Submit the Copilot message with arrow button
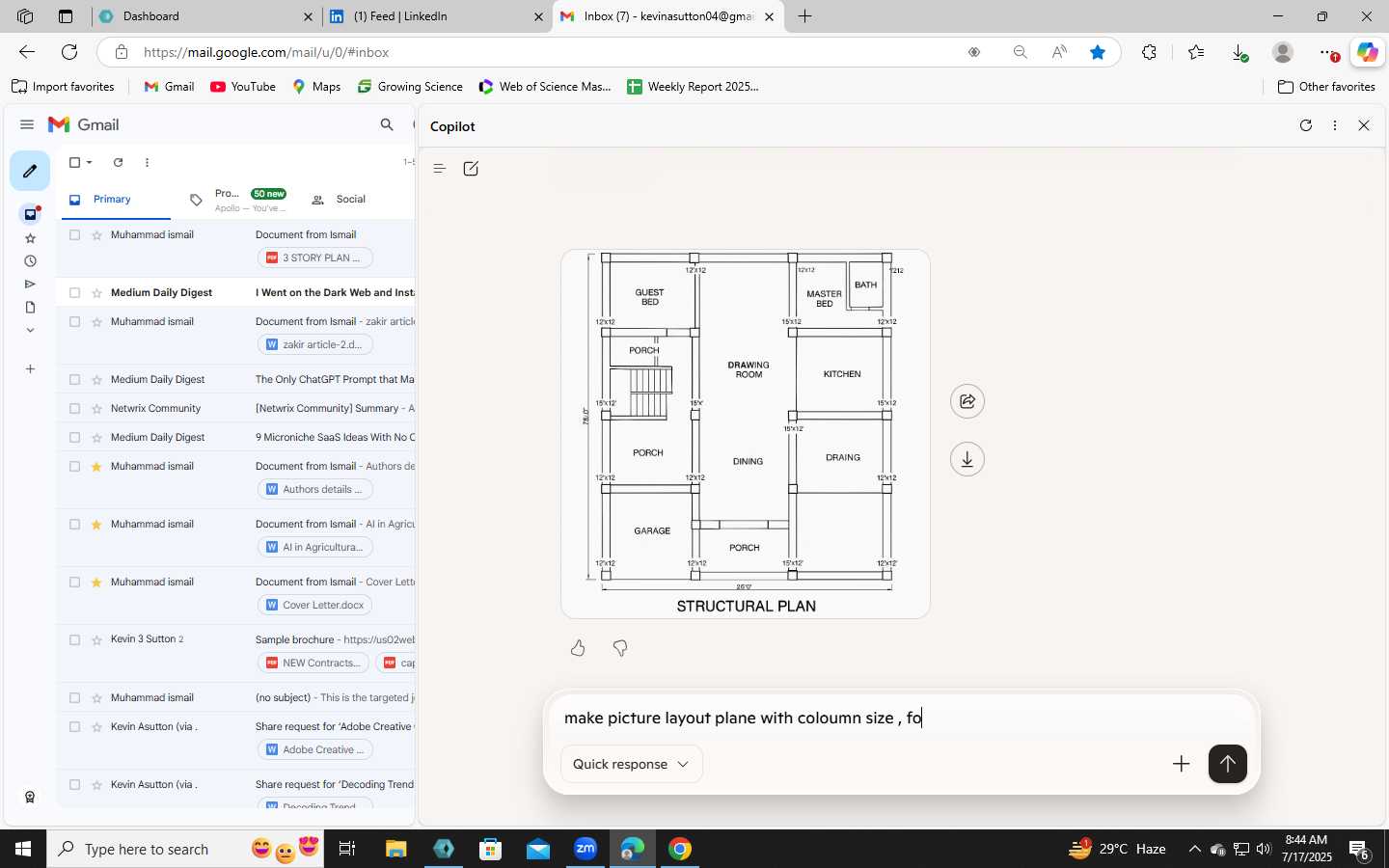This screenshot has width=1389, height=868. click(1227, 764)
